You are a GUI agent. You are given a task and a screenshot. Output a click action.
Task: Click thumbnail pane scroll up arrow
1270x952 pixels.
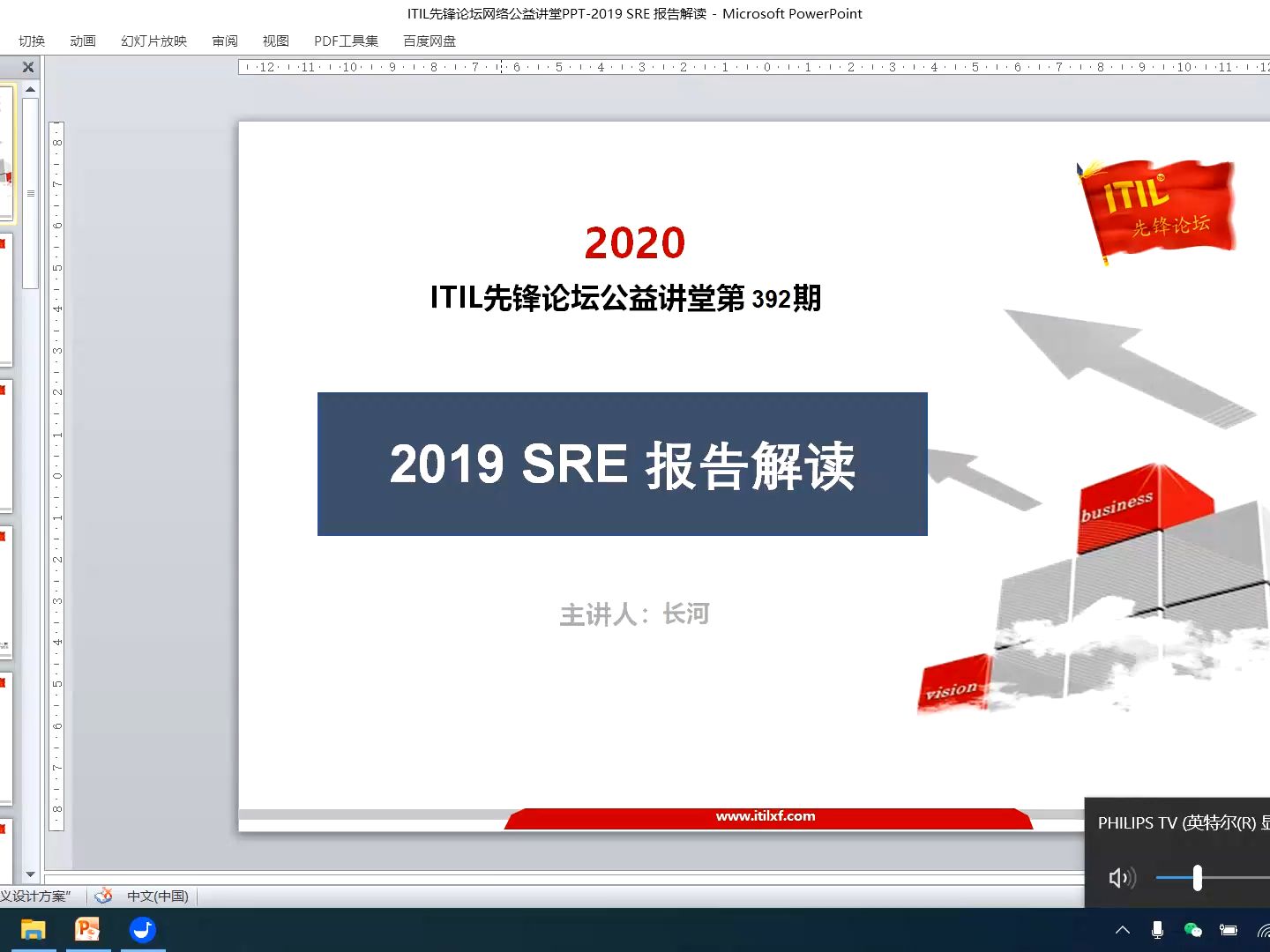point(31,89)
